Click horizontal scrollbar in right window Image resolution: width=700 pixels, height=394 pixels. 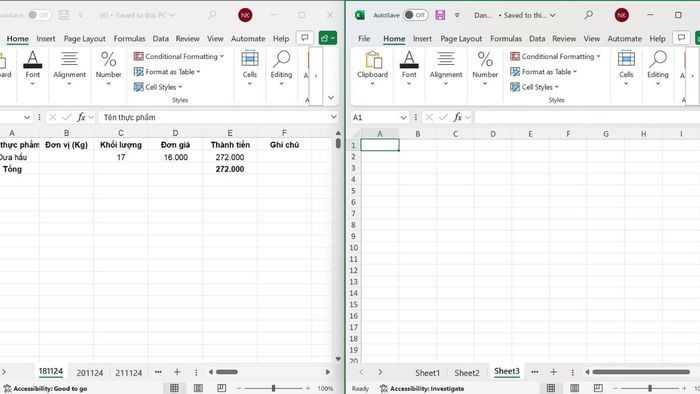coord(641,372)
